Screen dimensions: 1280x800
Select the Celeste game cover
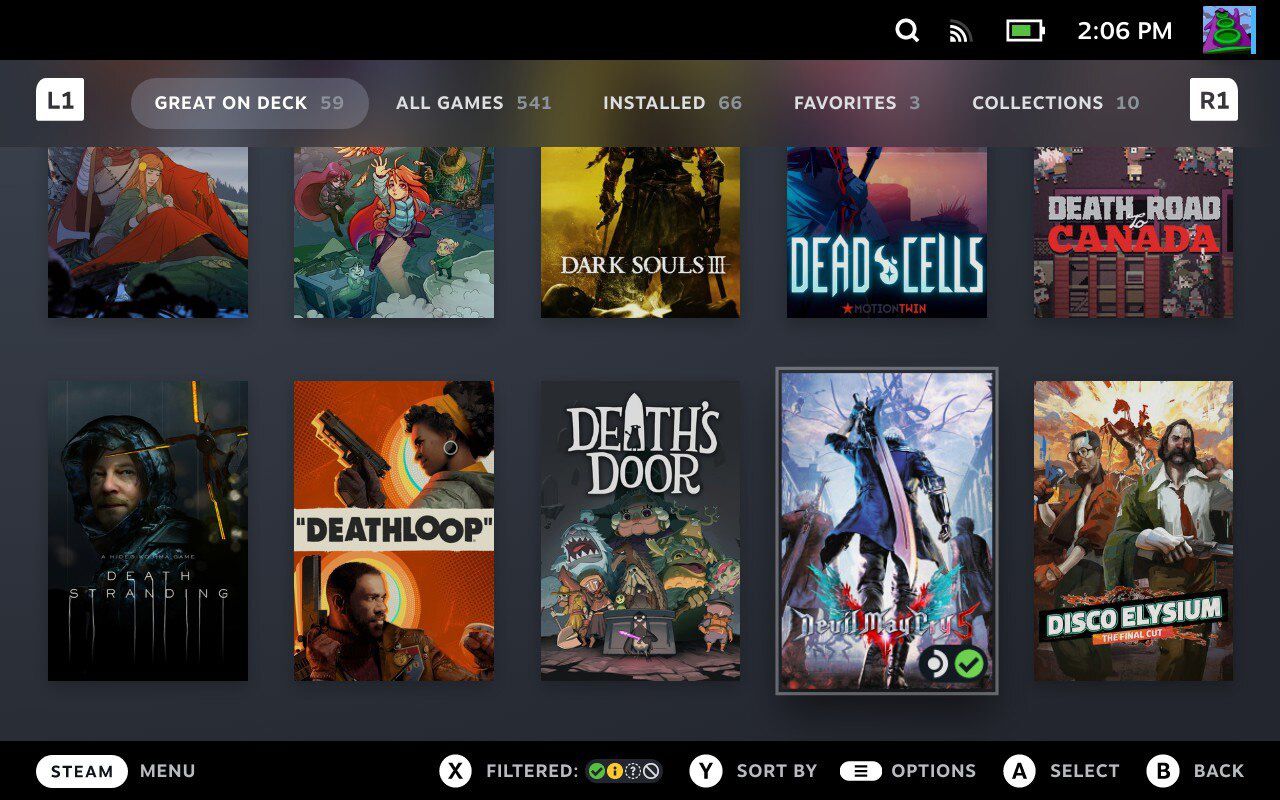point(394,232)
